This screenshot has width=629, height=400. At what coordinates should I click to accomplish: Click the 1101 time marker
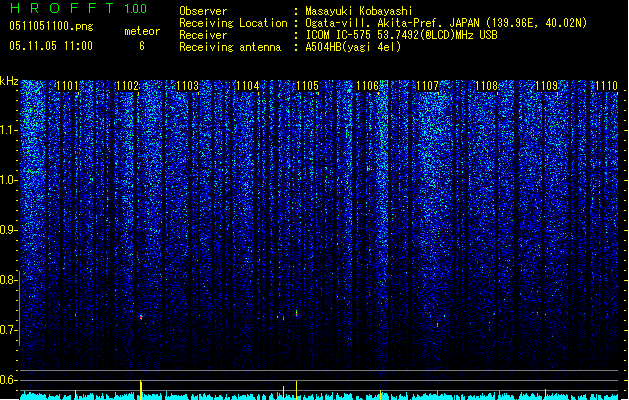coord(67,86)
